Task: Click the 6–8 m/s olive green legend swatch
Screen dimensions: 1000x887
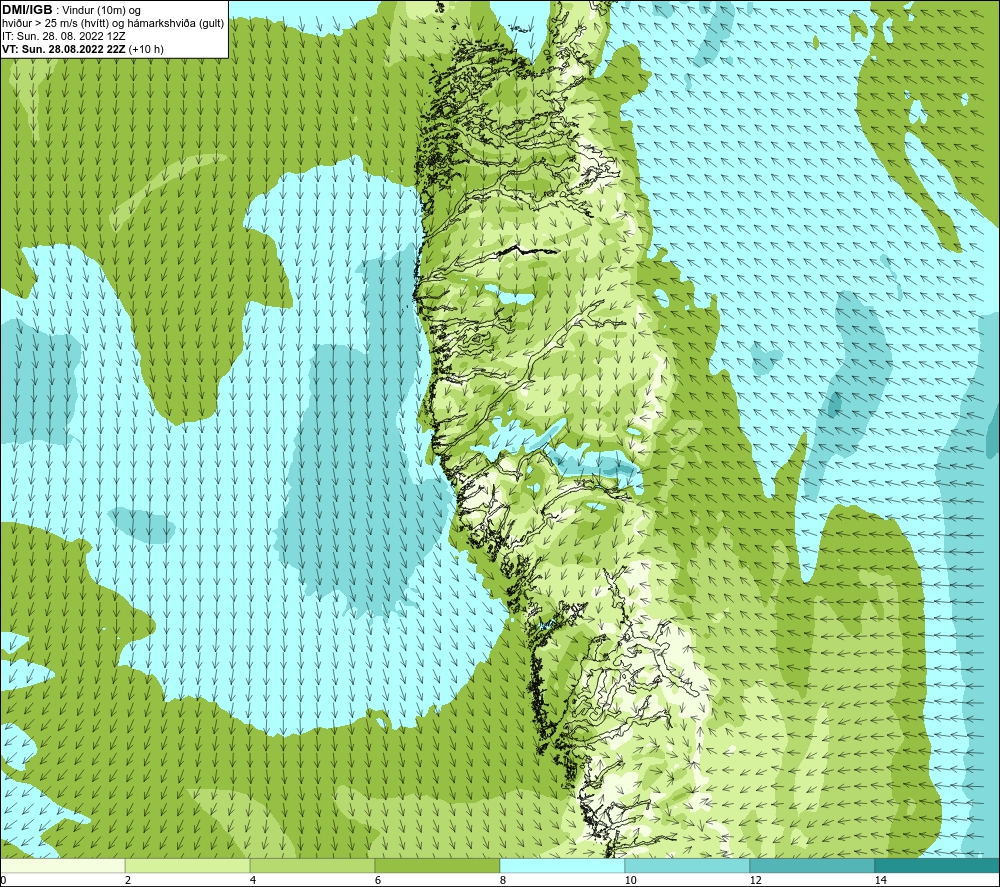Action: (x=438, y=865)
